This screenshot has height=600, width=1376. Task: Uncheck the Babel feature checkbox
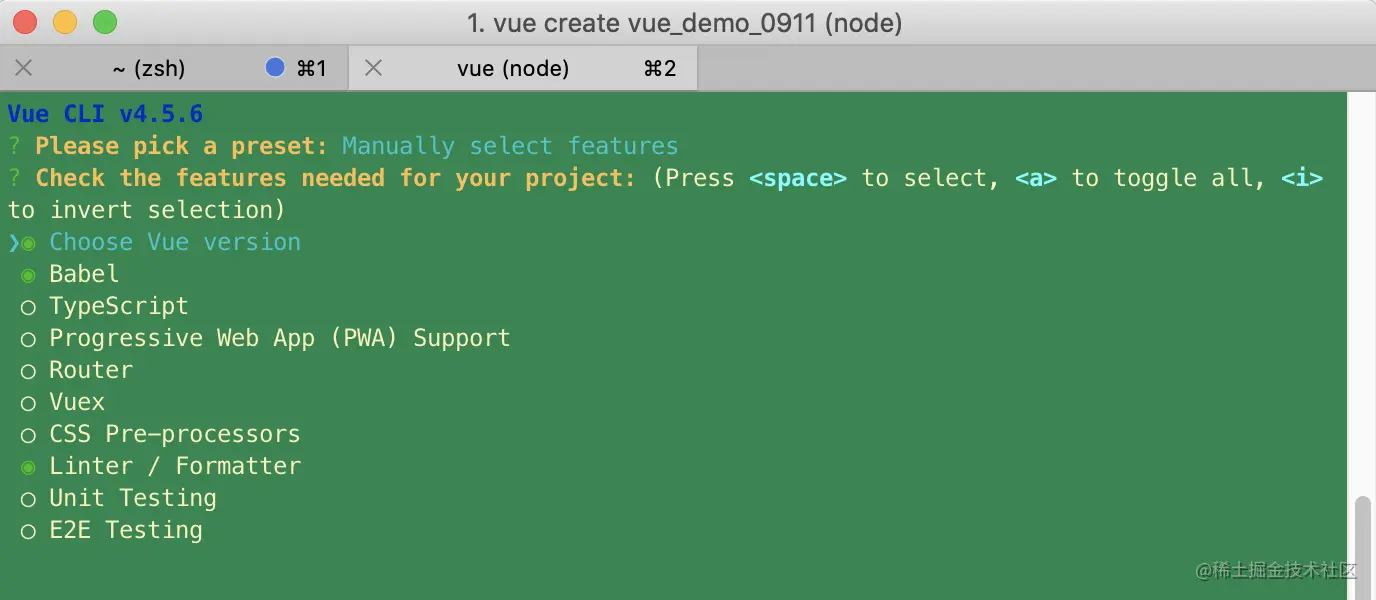click(x=28, y=275)
